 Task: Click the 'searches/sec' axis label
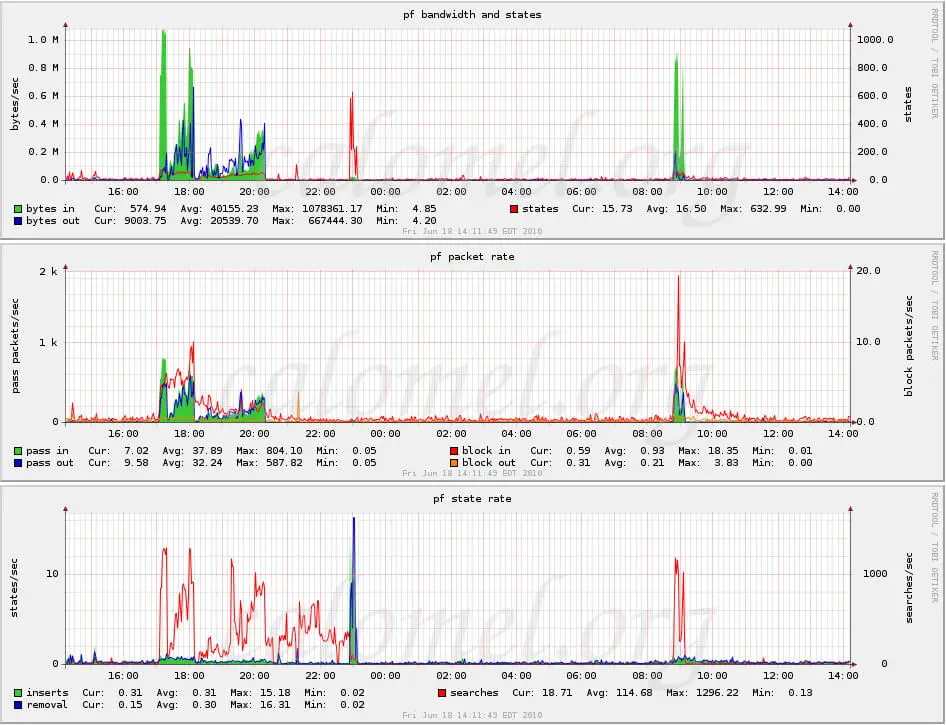click(909, 588)
